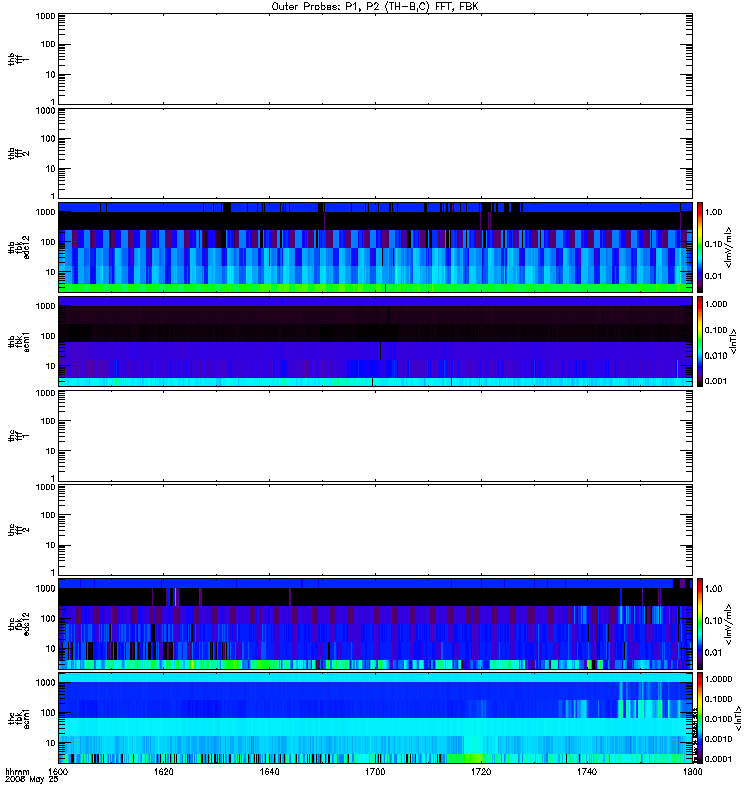Select the empty thb fff 1 panel

(x=375, y=59)
